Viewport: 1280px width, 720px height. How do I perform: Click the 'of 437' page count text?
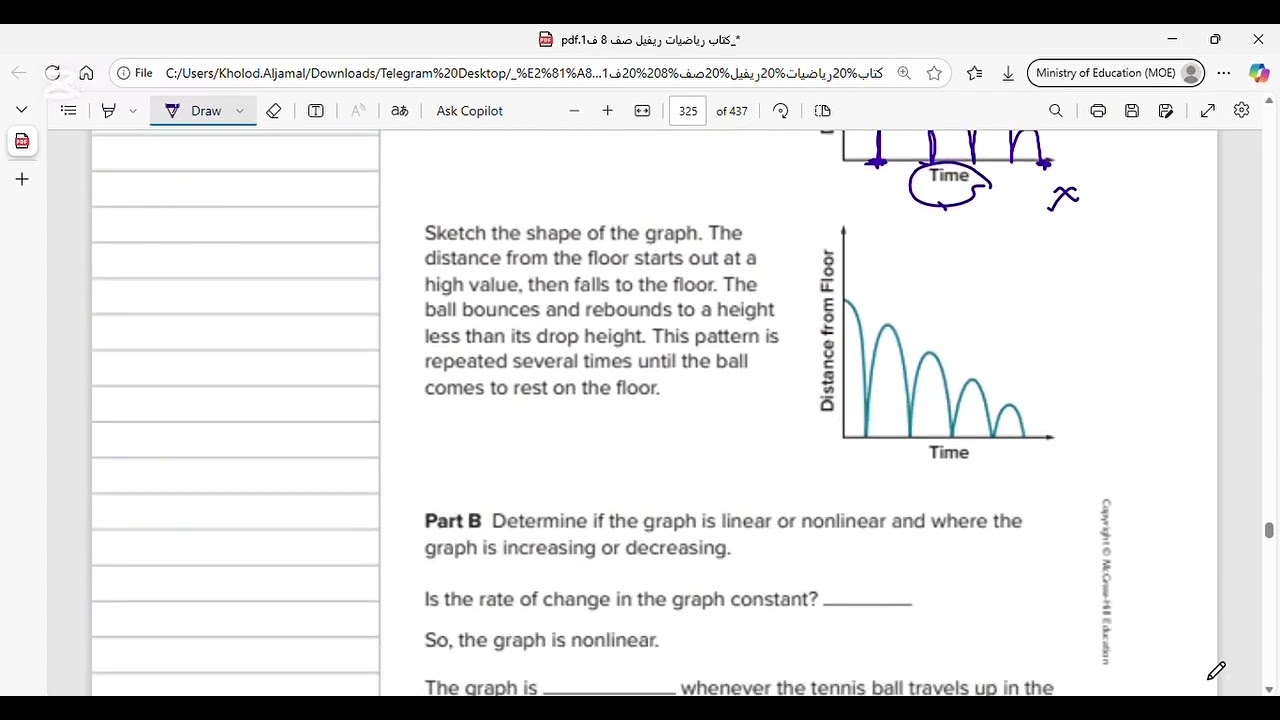[732, 111]
